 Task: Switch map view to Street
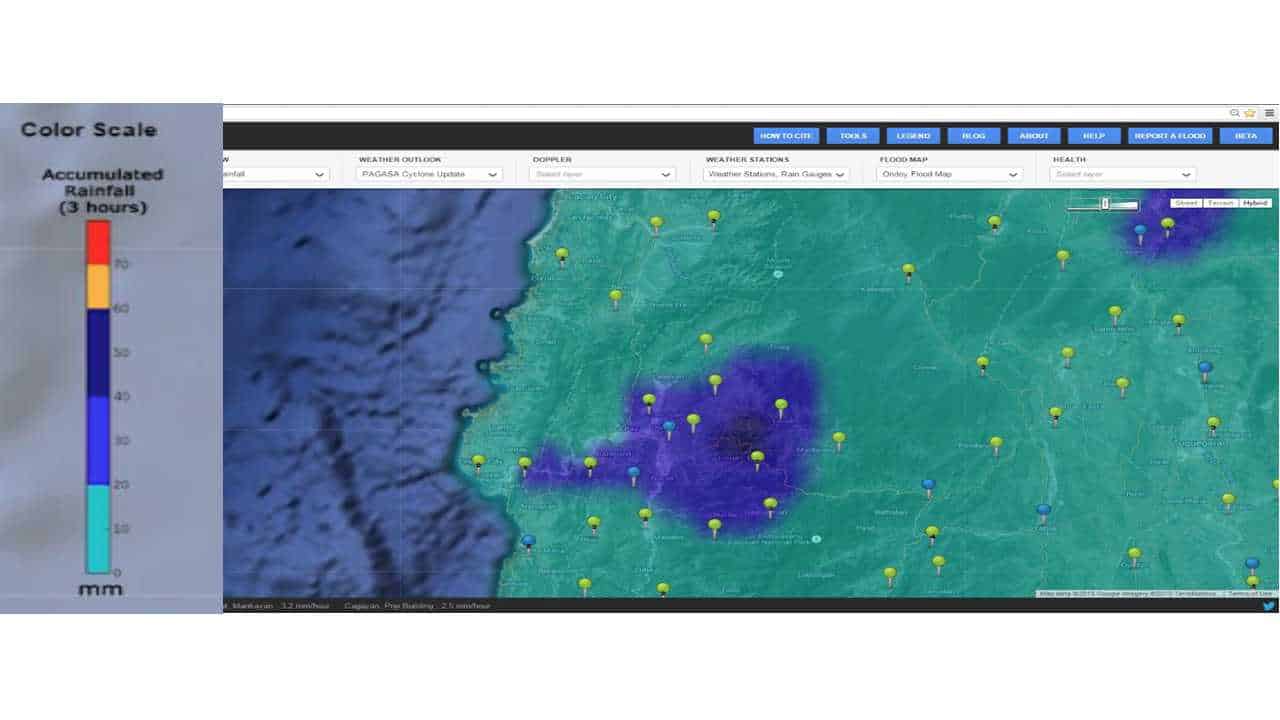[1186, 203]
